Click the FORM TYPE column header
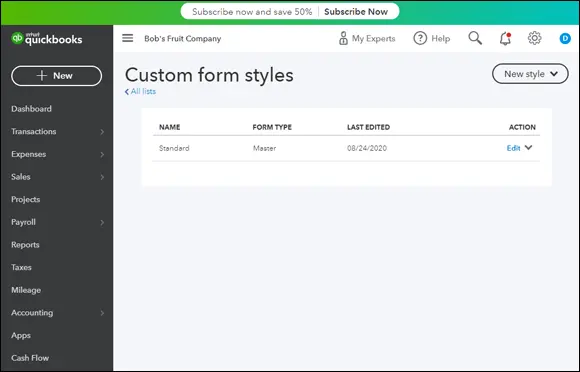The height and width of the screenshot is (372, 580). point(272,127)
